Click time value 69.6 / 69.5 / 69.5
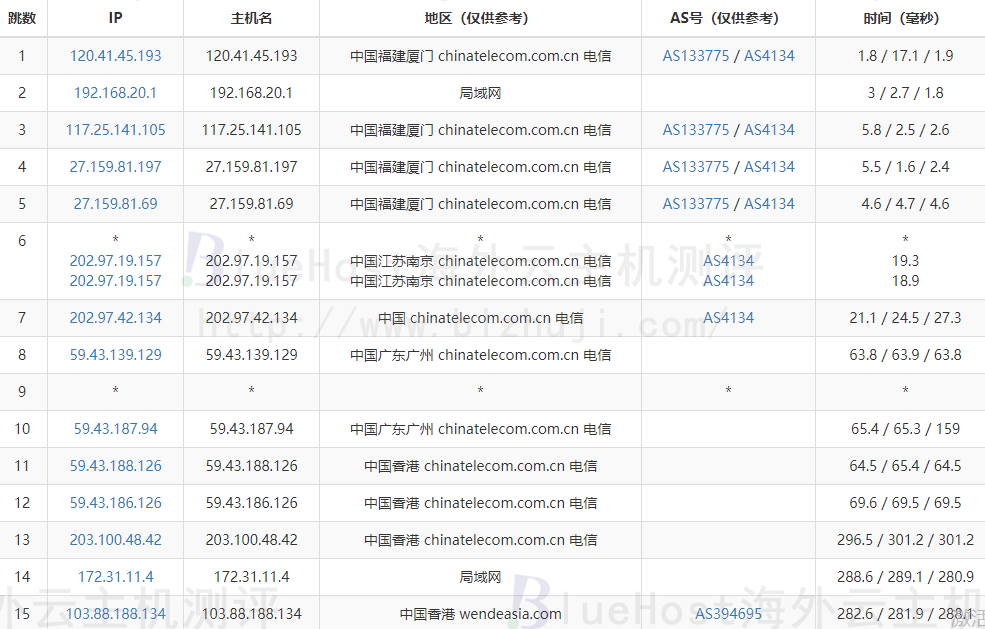 (x=905, y=503)
